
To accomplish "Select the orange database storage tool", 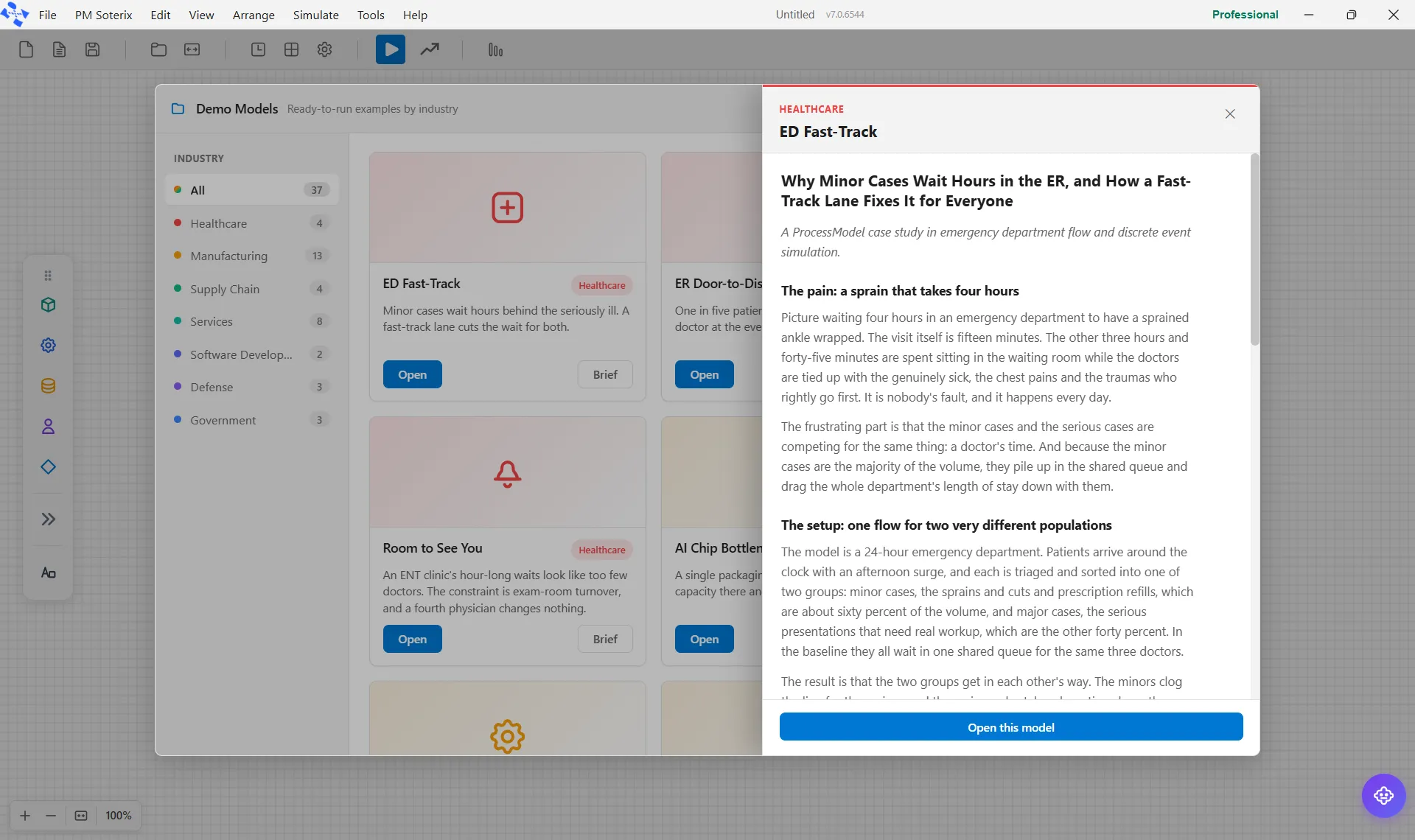I will tap(48, 386).
